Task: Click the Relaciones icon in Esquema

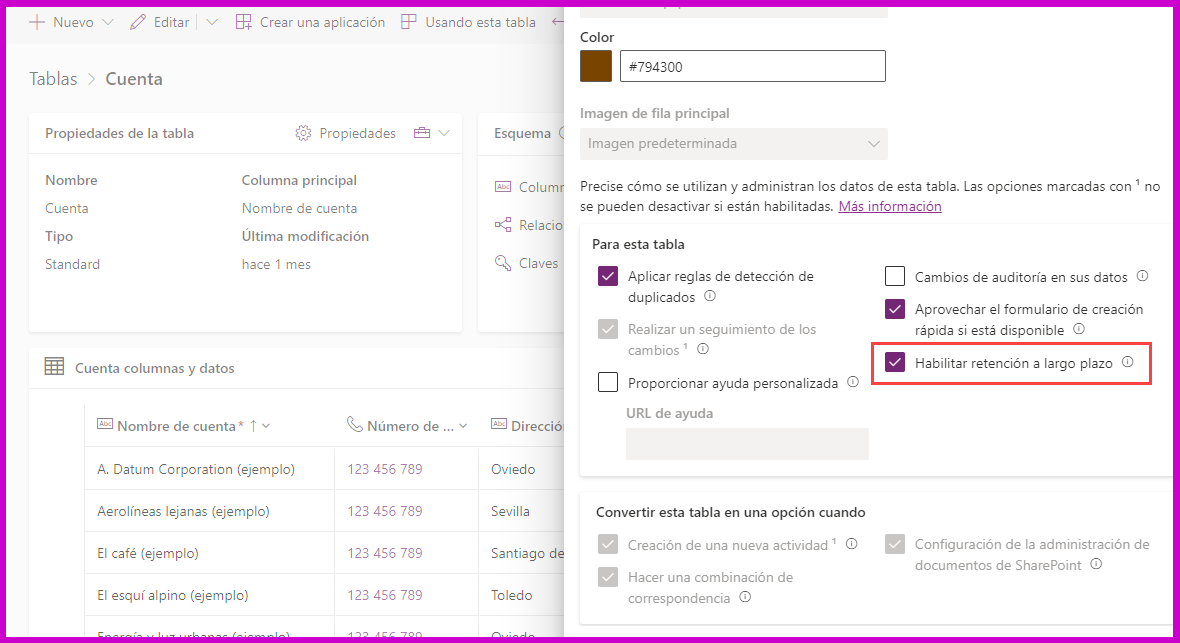Action: pos(503,224)
